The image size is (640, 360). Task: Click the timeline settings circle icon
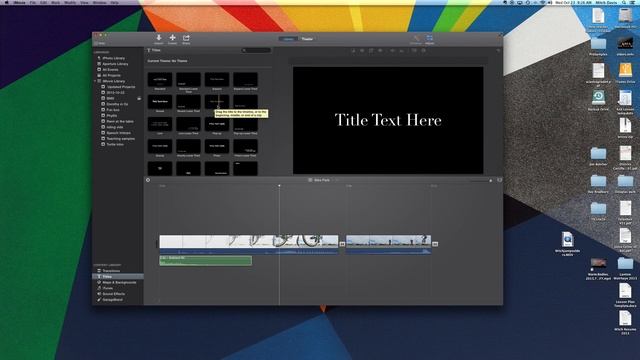(x=148, y=180)
